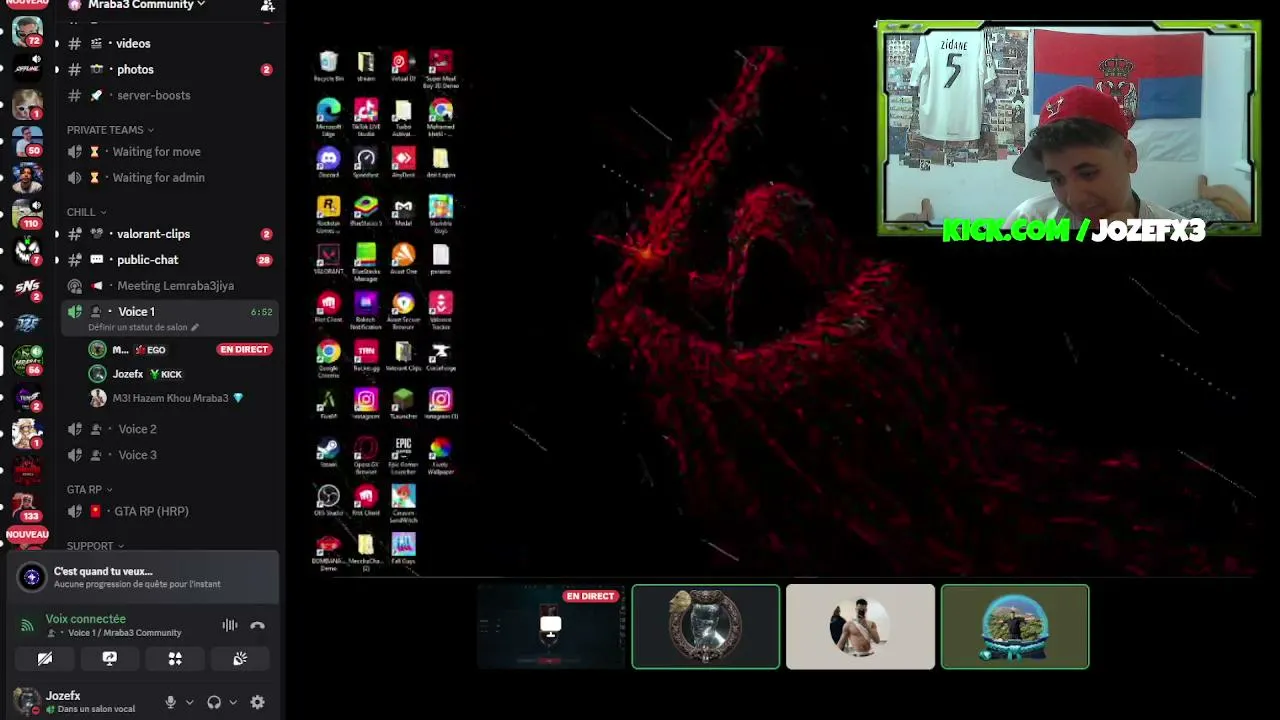1280x720 pixels.
Task: Collapse the CHILL channel category
Action: pyautogui.click(x=86, y=212)
